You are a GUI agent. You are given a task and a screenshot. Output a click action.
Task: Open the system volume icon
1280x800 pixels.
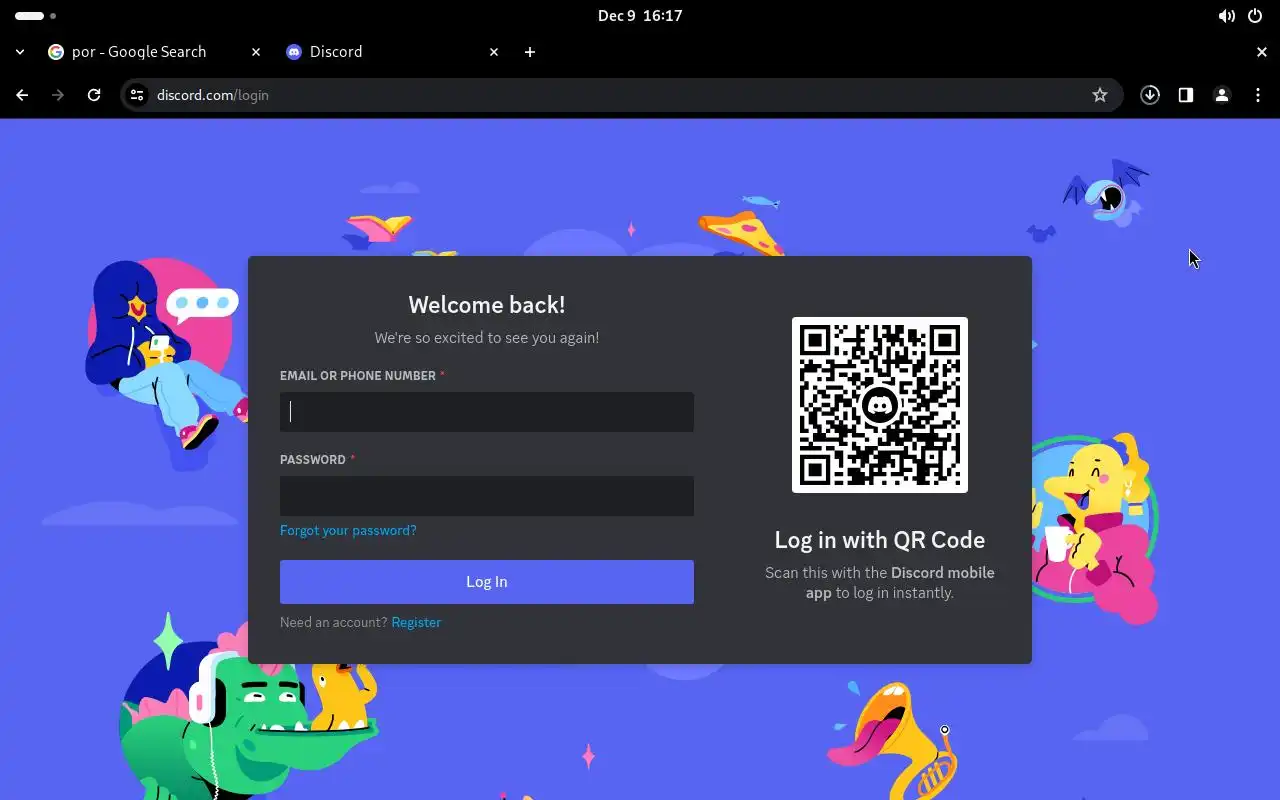pyautogui.click(x=1227, y=16)
